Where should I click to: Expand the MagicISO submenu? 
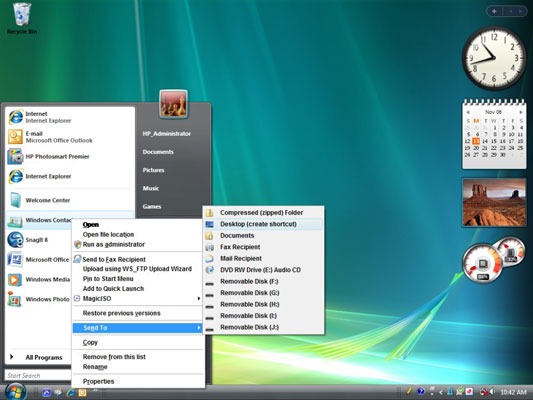pos(138,298)
